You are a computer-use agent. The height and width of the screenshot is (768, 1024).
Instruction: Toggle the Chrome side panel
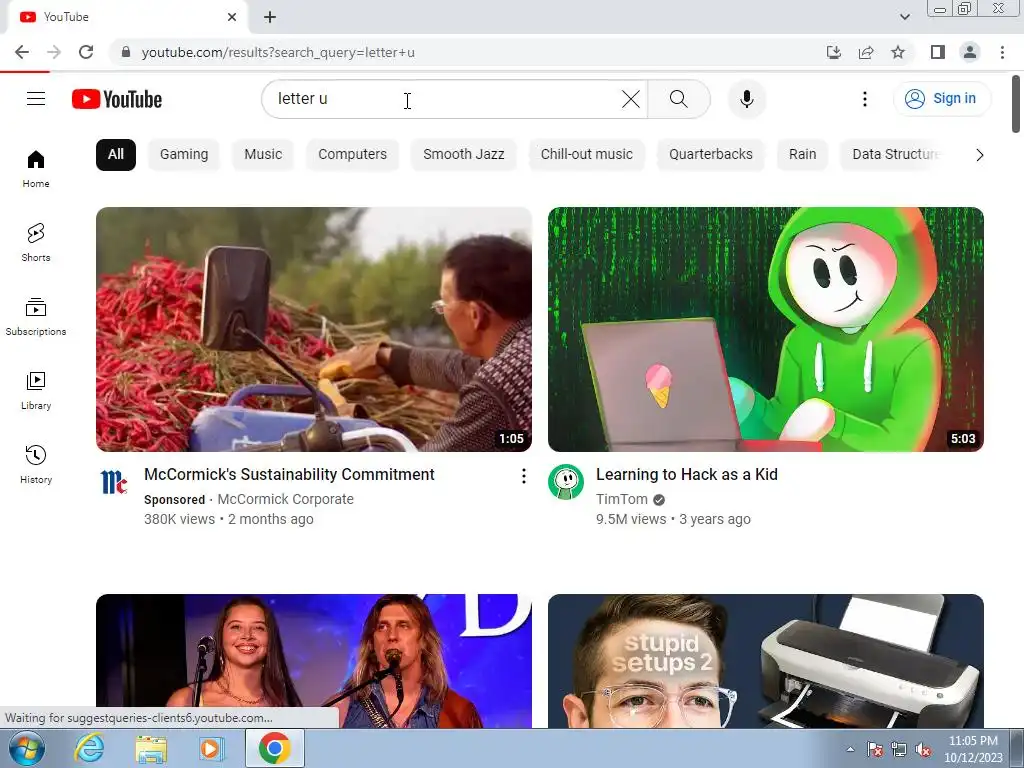pos(938,52)
